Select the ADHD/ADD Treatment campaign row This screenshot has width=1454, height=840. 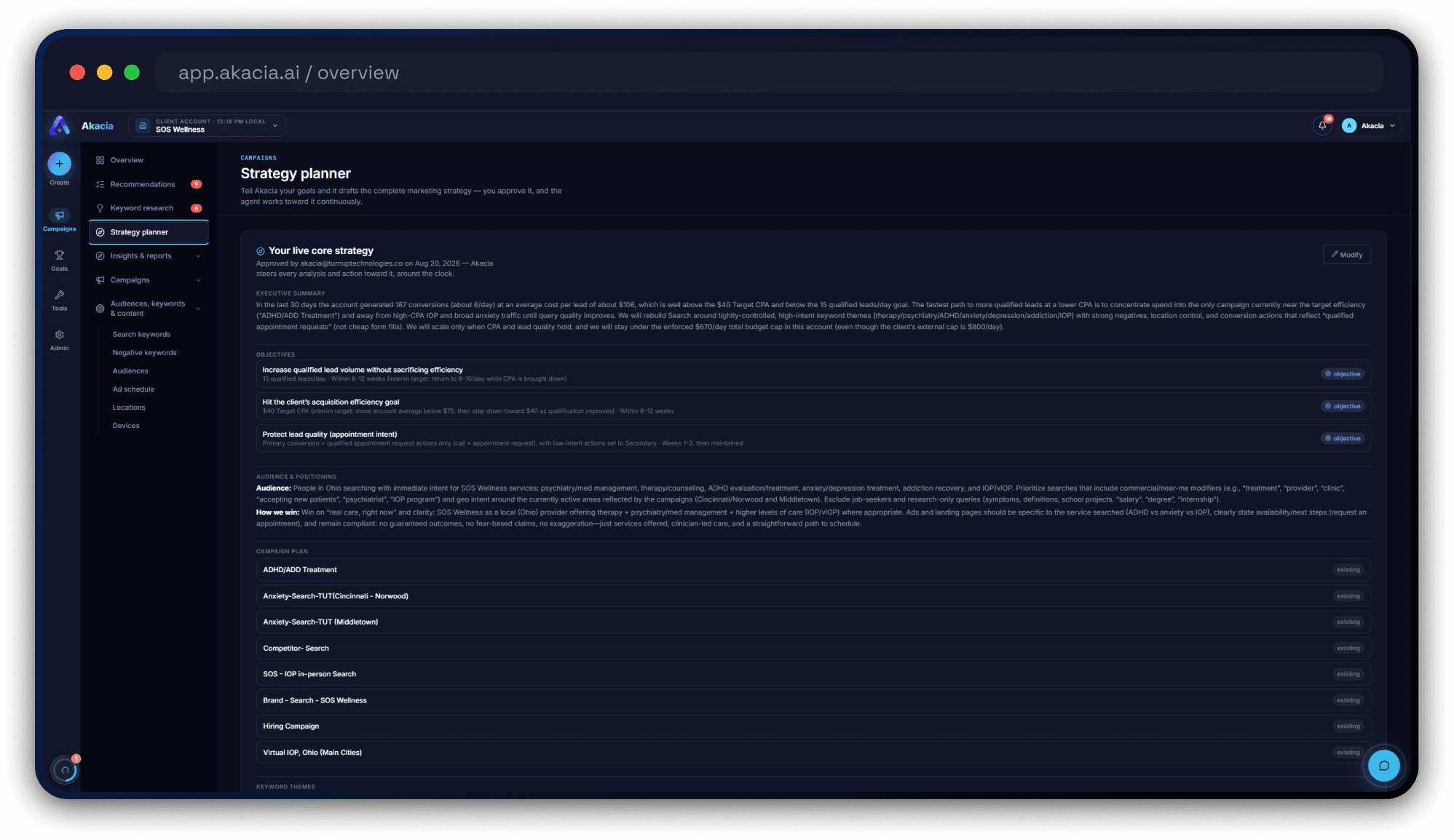[x=813, y=570]
